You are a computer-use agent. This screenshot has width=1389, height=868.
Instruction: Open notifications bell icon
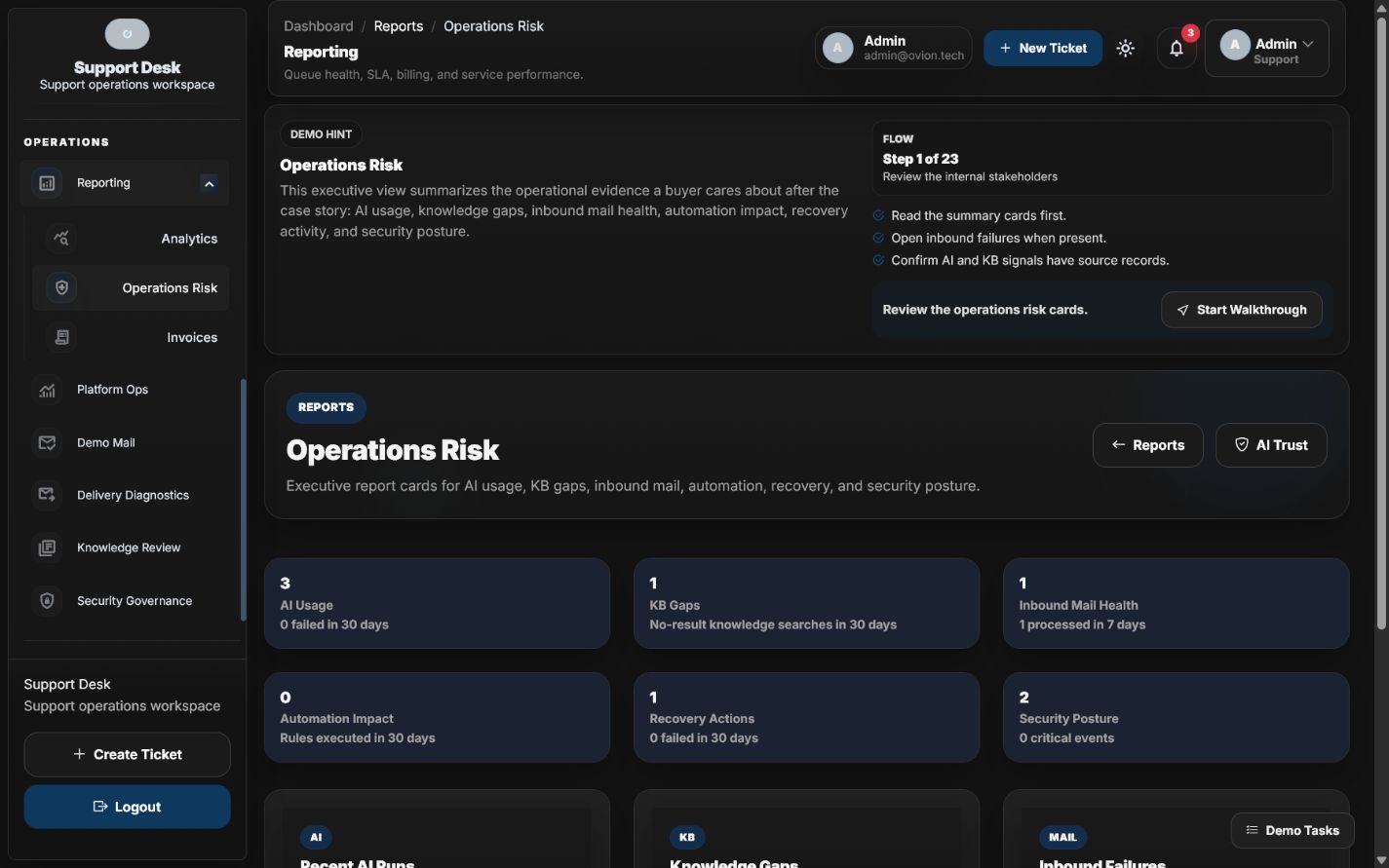pos(1177,48)
